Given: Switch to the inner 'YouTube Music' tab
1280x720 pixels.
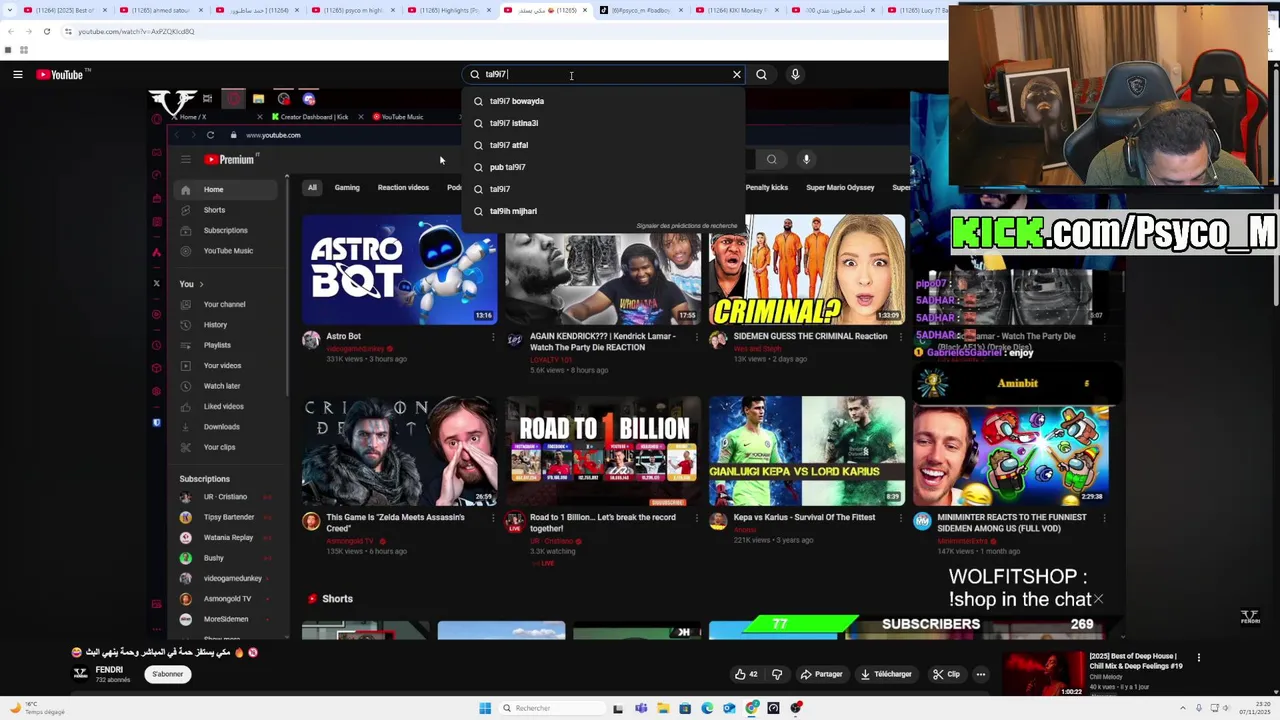Looking at the screenshot, I should [398, 117].
